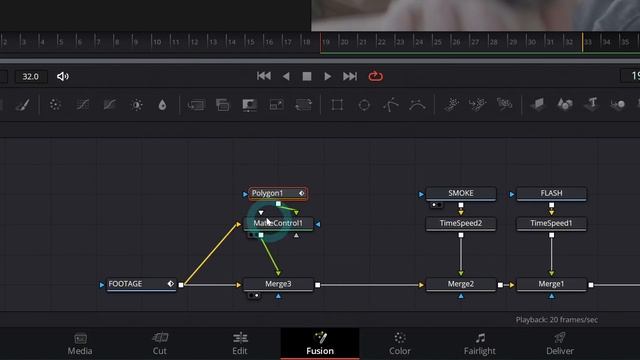Add a Shape 3D node from the toolbar

click(565, 105)
